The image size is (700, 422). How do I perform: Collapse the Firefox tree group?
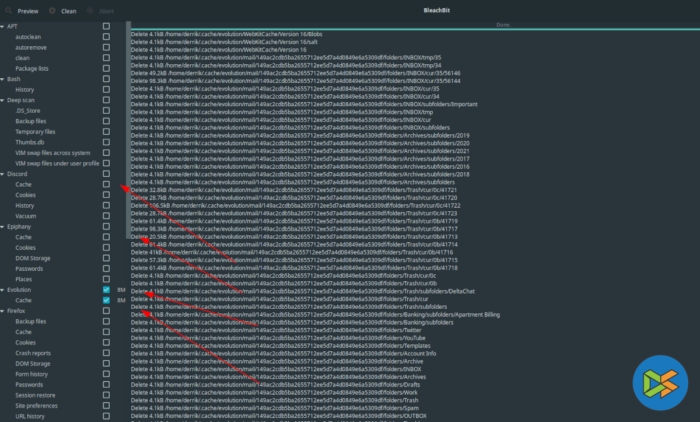(2, 311)
